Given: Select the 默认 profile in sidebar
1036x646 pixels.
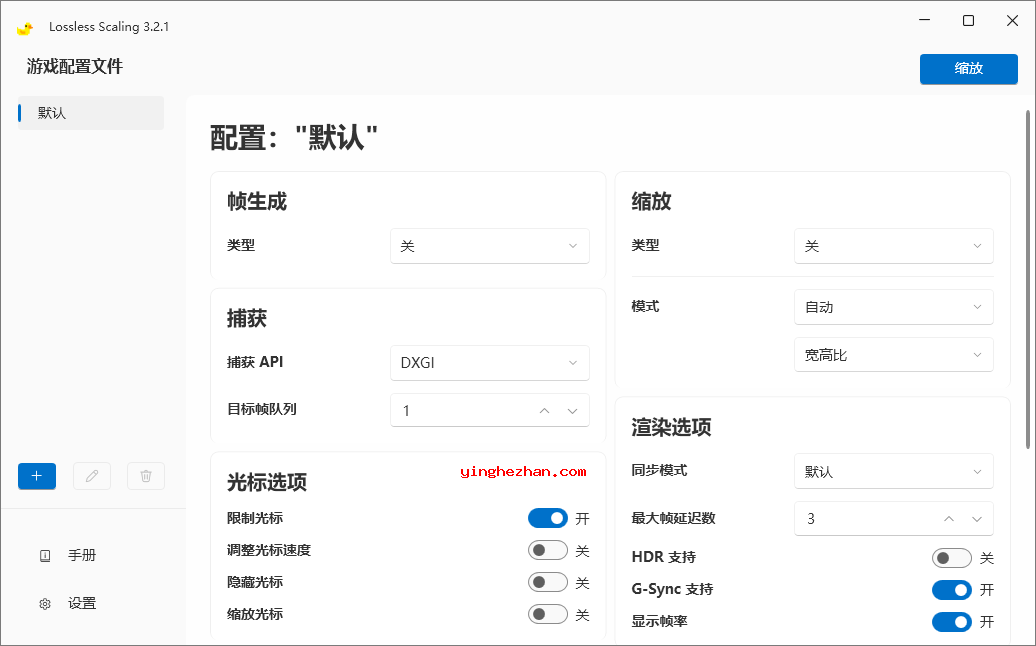Looking at the screenshot, I should (91, 113).
